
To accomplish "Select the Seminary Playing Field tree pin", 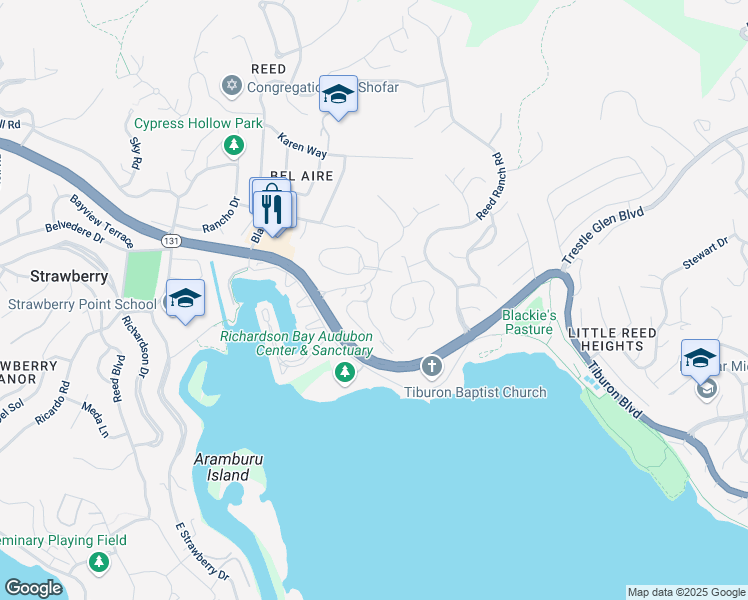I will click(99, 563).
